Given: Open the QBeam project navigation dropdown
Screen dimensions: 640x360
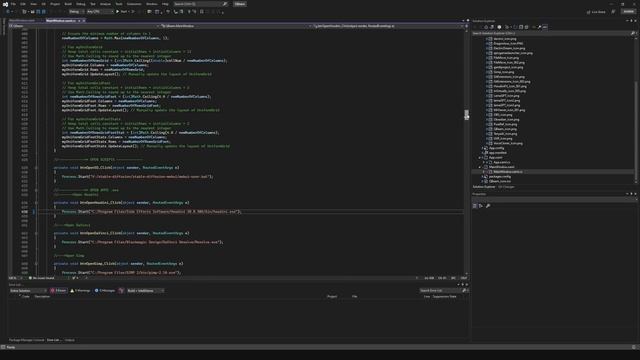Looking at the screenshot, I should 84,26.
